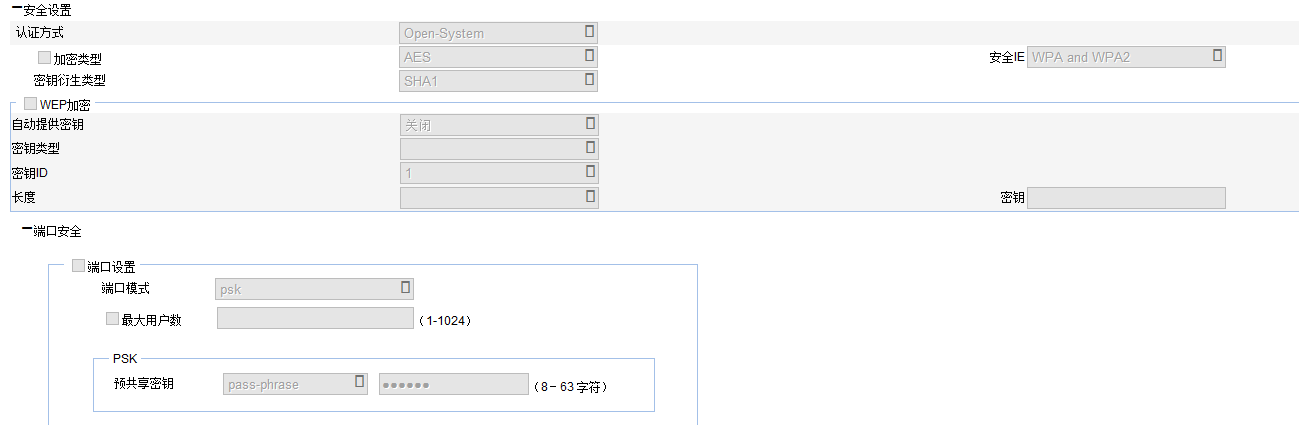The width and height of the screenshot is (1299, 425).
Task: Open the 自动提供密钥 dropdown
Action: coord(498,125)
